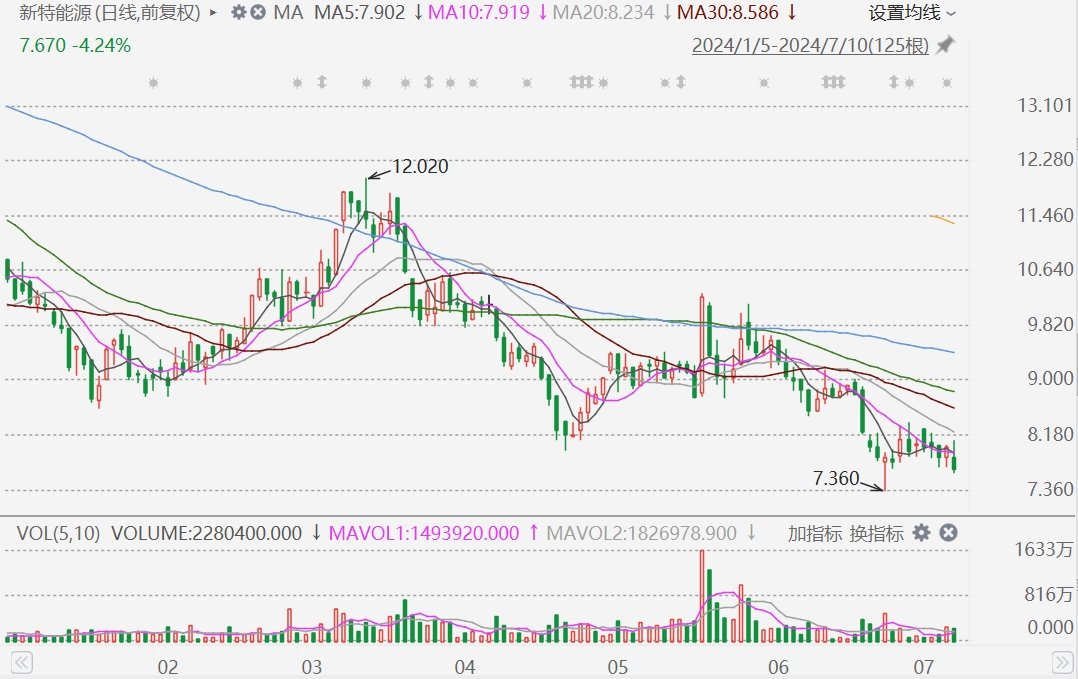Pin the chart date range
The image size is (1078, 679).
click(945, 45)
